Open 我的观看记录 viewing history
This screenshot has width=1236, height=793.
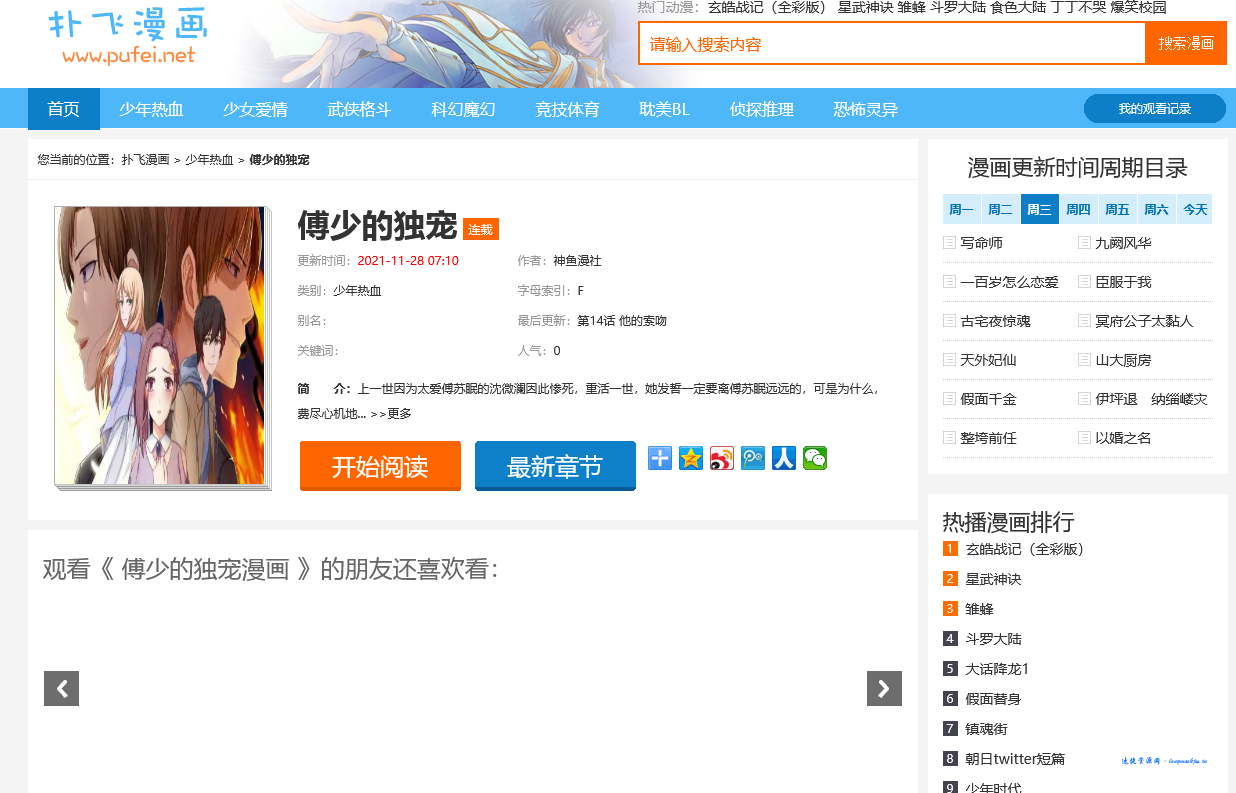click(x=1155, y=108)
